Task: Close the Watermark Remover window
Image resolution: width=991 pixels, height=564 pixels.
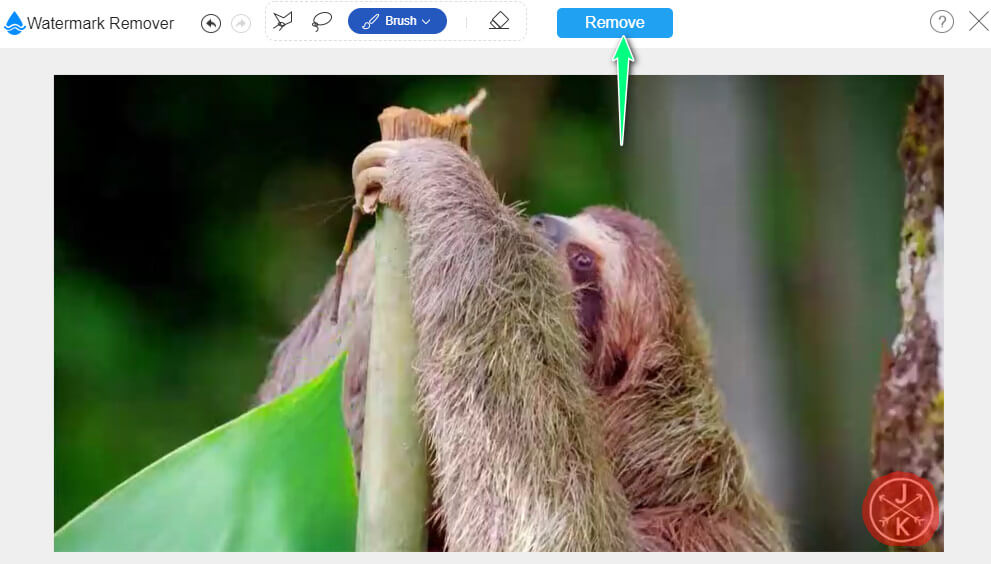Action: coord(978,22)
